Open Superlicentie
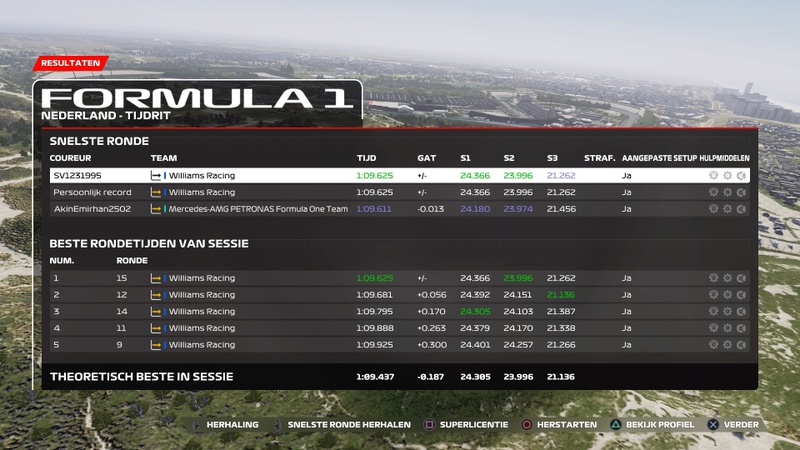Viewport: 800px width, 450px height. pos(474,424)
